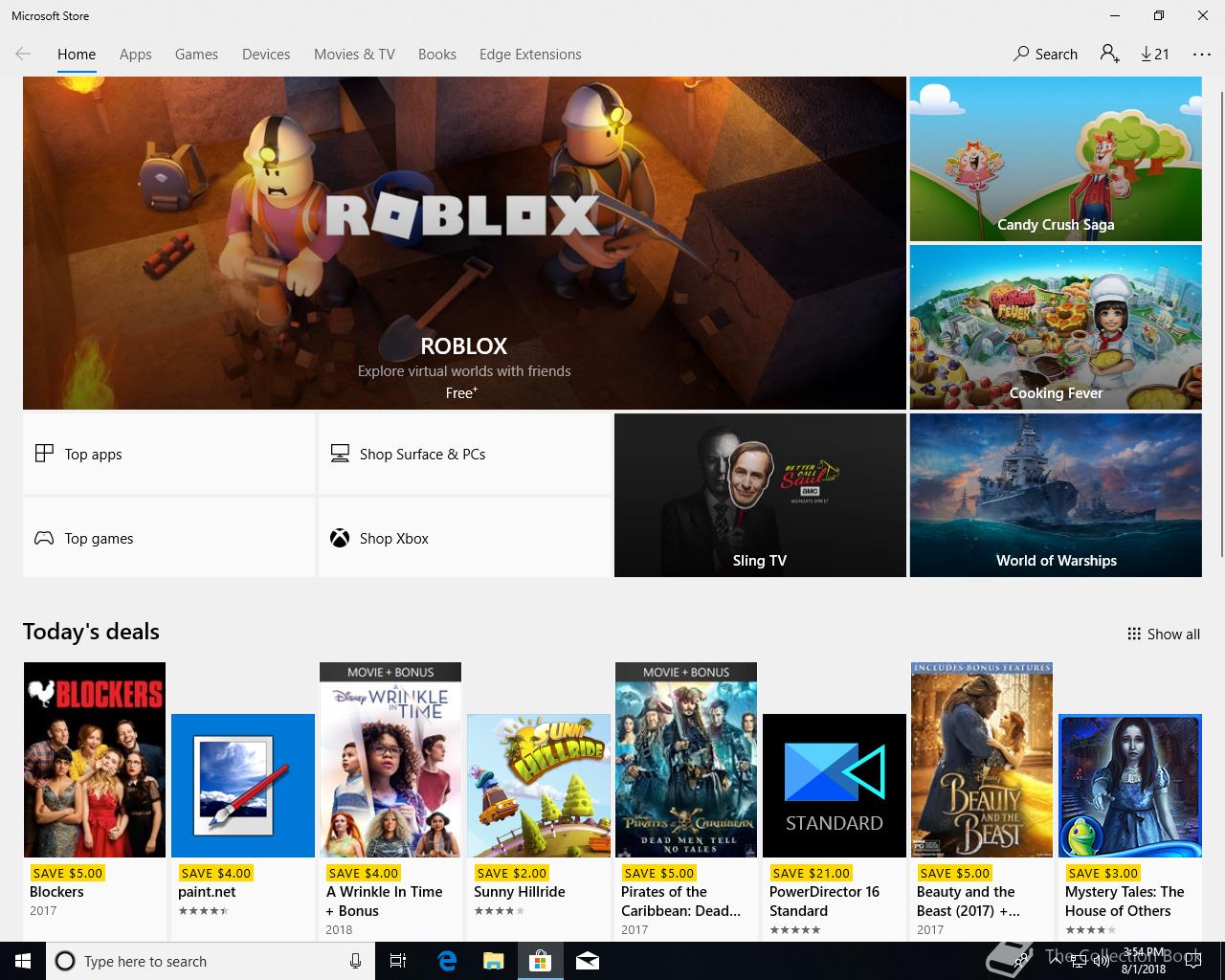Open the paint.net app icon
The width and height of the screenshot is (1225, 980).
(x=243, y=786)
